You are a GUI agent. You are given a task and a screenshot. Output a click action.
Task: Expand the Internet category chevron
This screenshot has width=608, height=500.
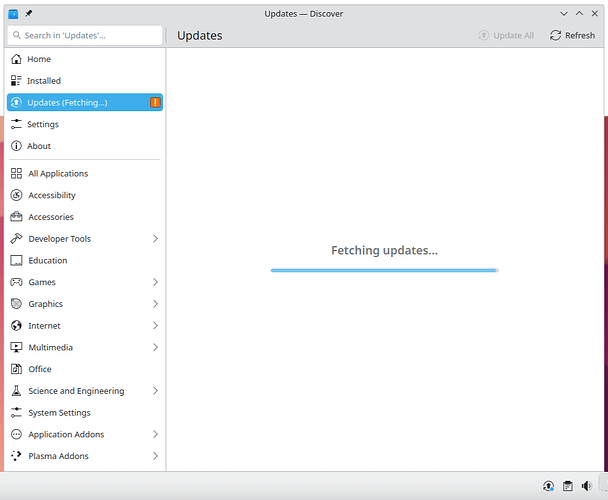(155, 325)
